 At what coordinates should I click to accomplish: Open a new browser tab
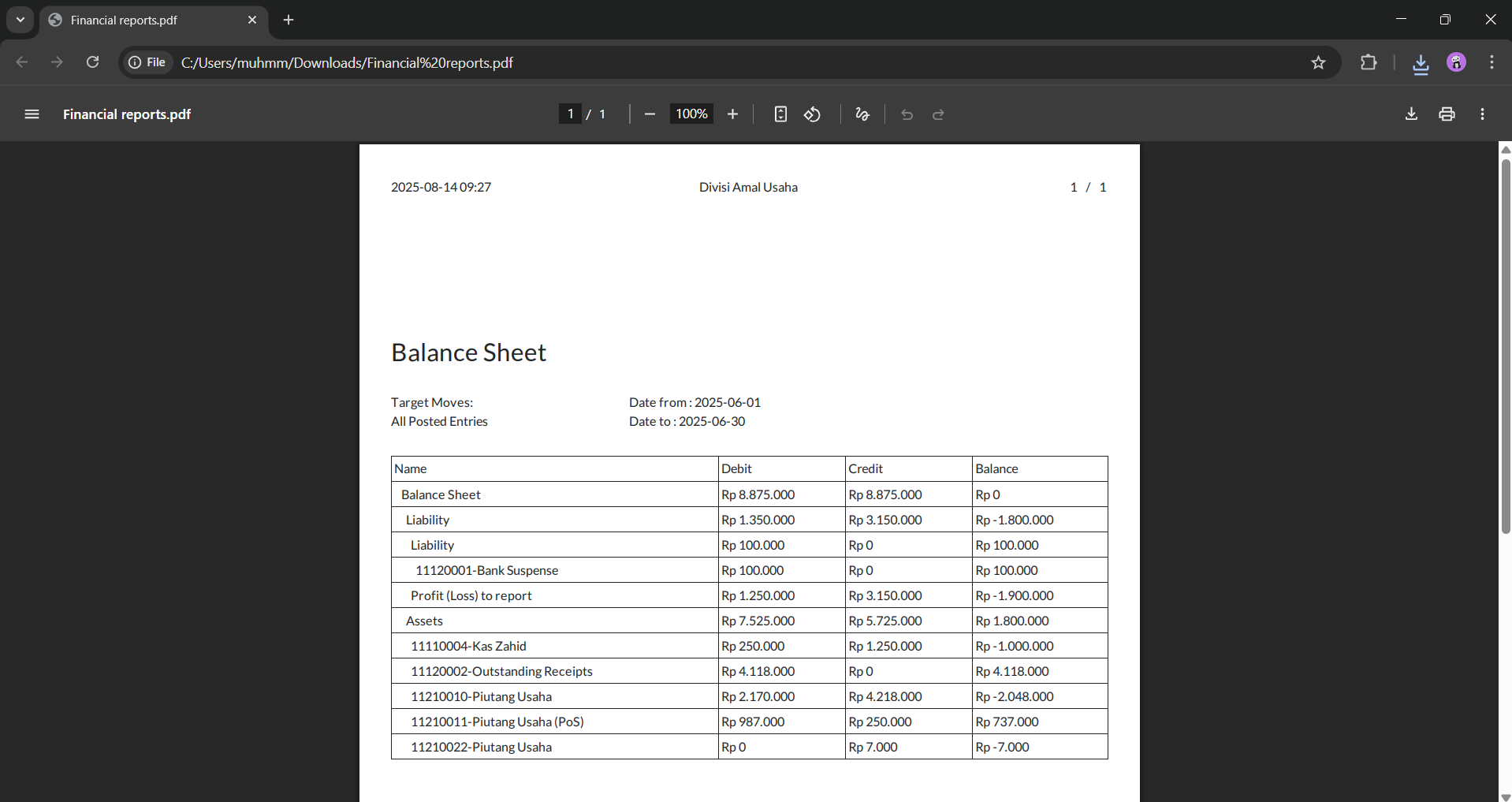pos(289,20)
